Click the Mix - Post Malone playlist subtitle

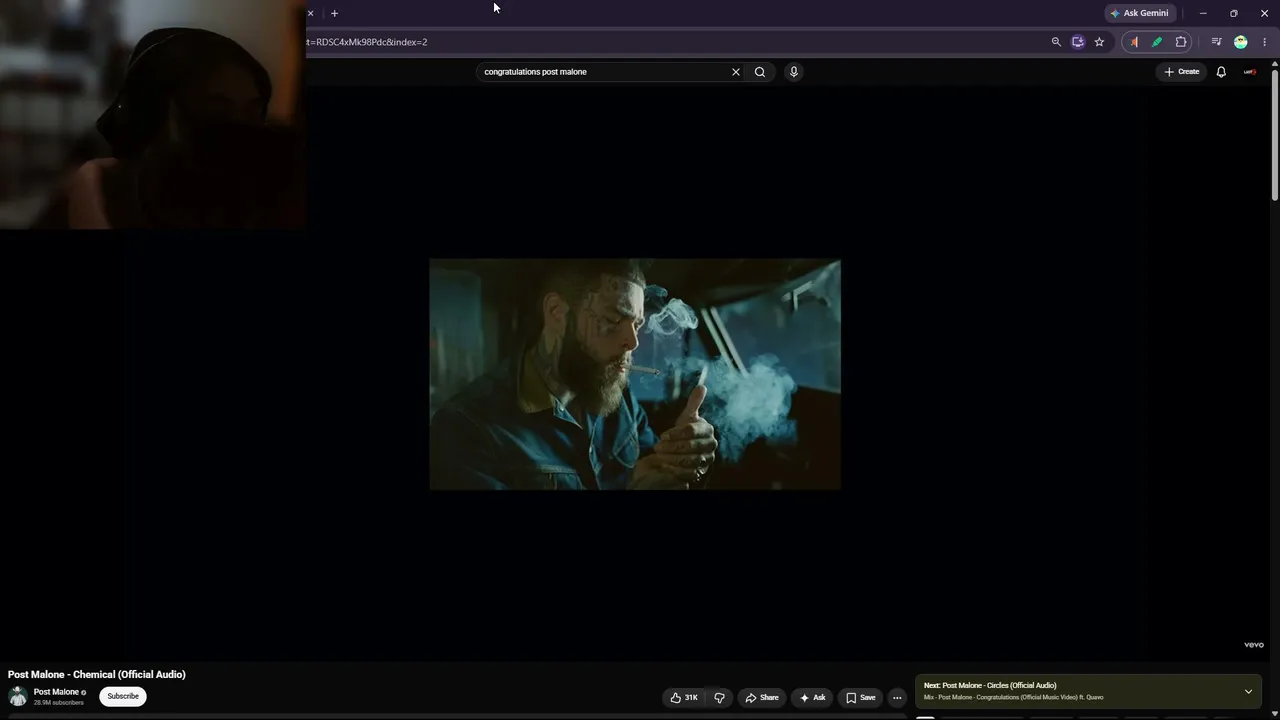[x=1014, y=698]
